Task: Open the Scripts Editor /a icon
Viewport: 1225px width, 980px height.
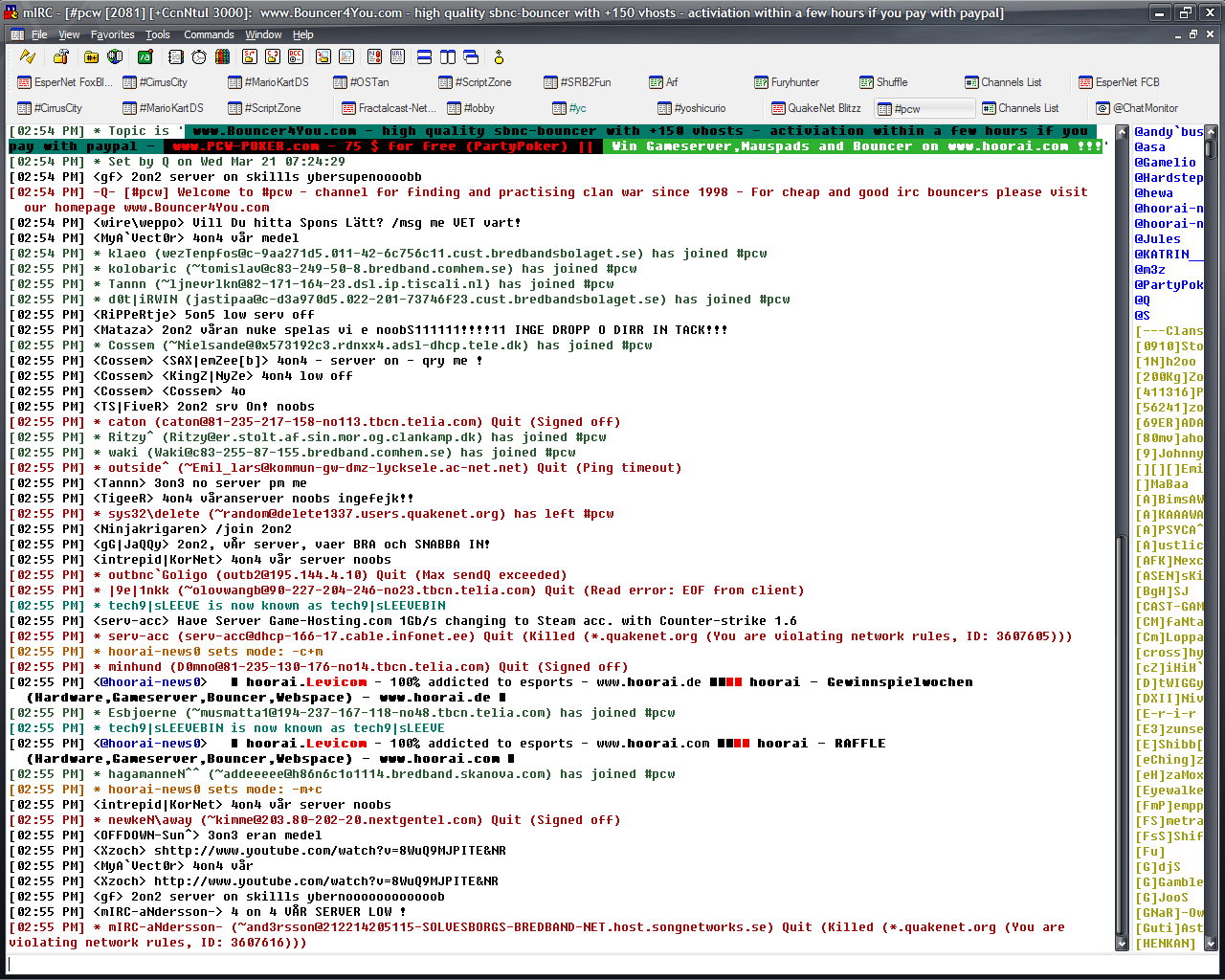Action: pyautogui.click(x=145, y=57)
